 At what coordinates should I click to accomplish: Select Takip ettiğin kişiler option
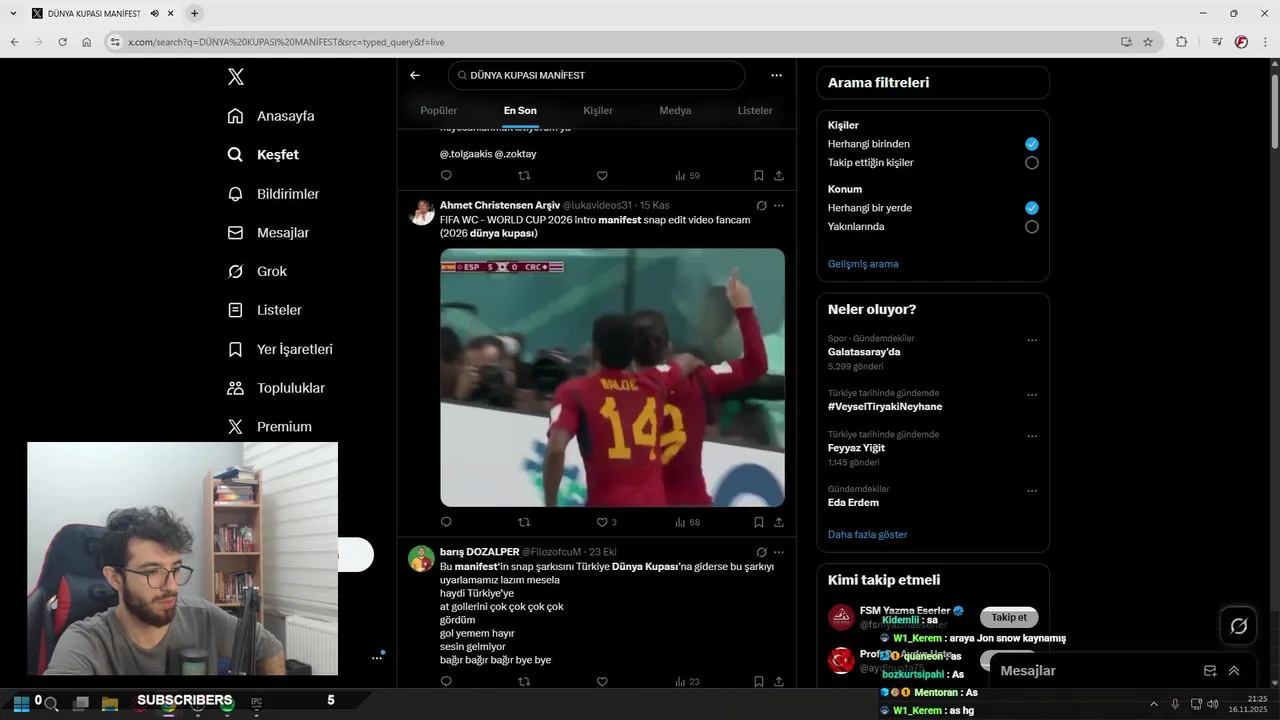tap(1032, 162)
